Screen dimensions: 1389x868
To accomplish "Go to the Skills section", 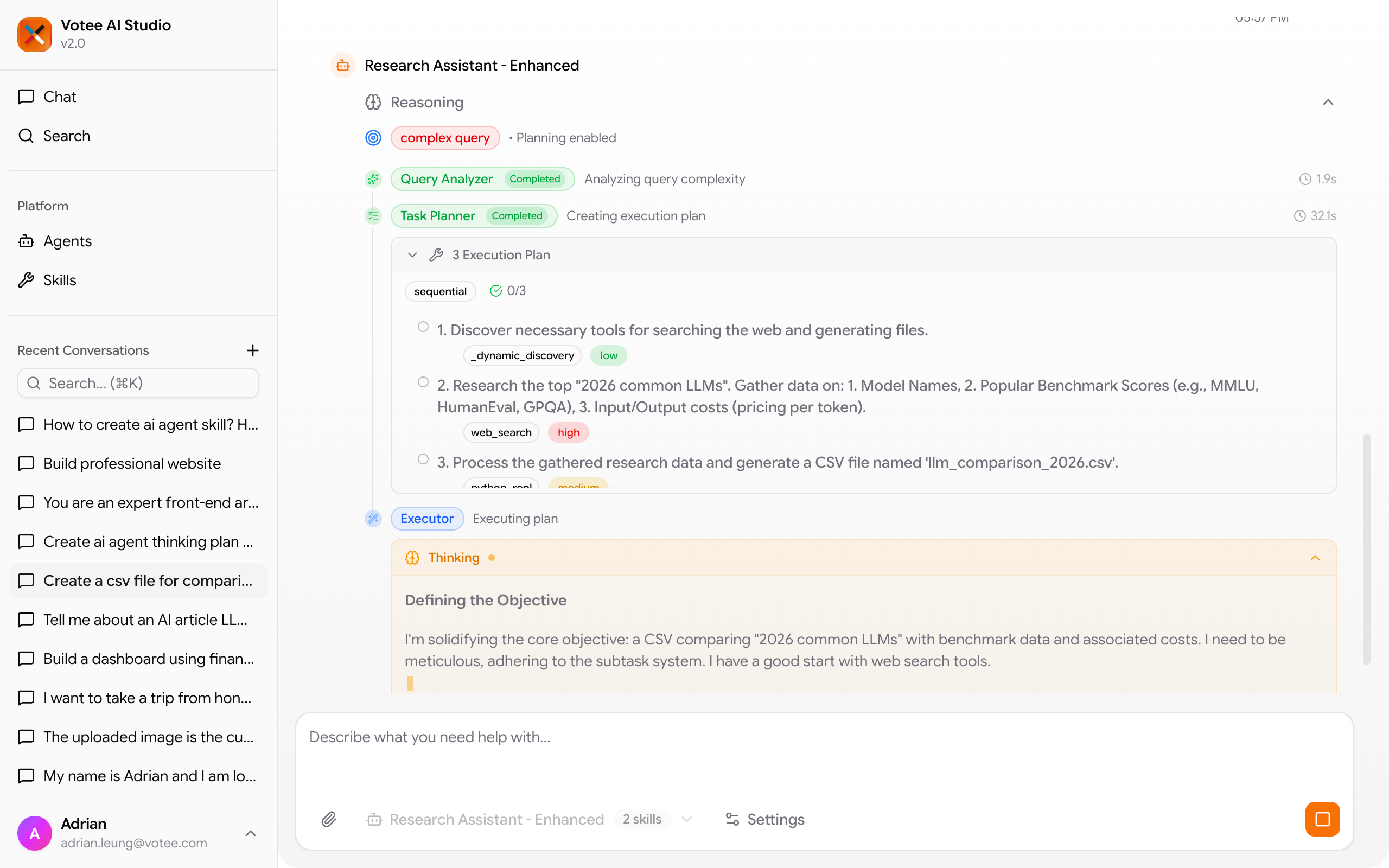I will click(60, 280).
